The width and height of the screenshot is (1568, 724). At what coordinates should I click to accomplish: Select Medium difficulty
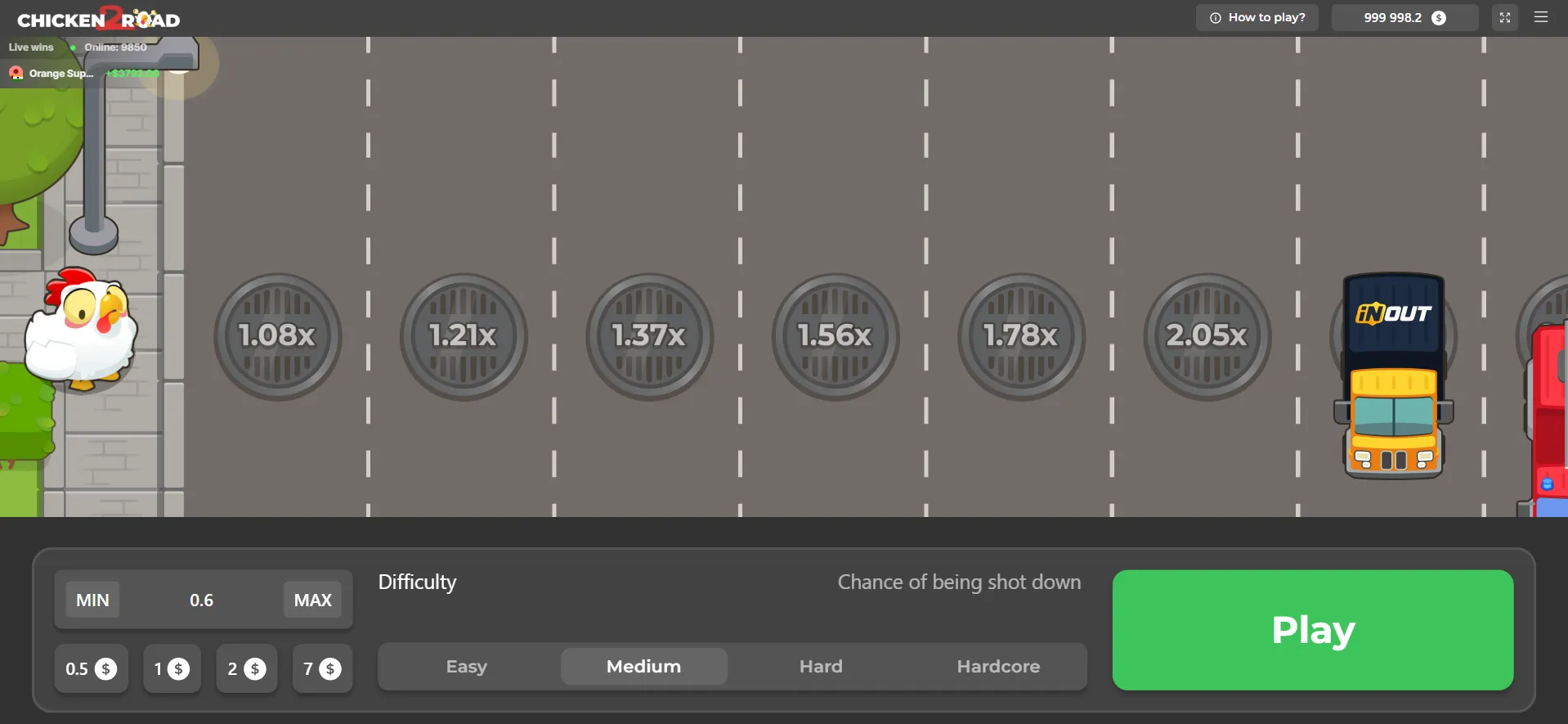[643, 667]
